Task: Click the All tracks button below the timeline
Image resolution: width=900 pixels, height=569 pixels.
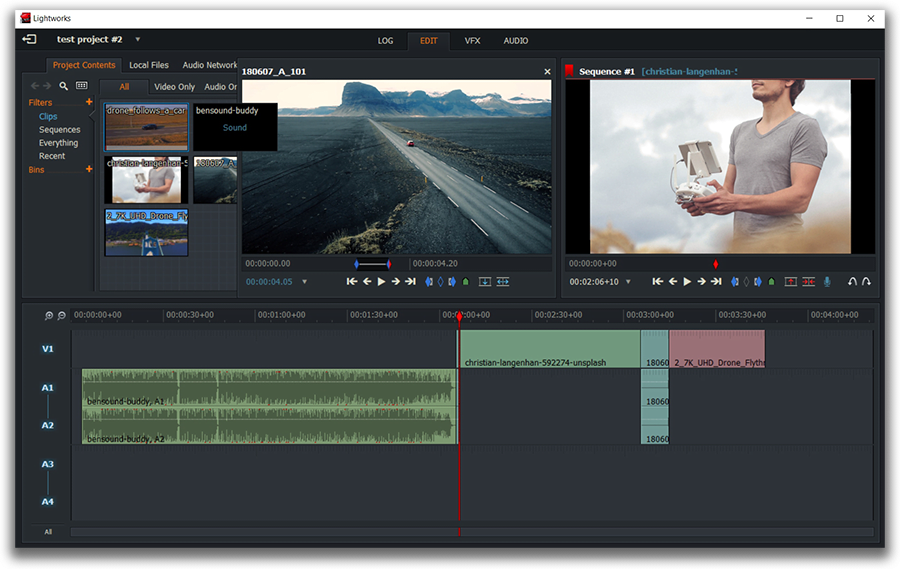Action: pyautogui.click(x=47, y=532)
